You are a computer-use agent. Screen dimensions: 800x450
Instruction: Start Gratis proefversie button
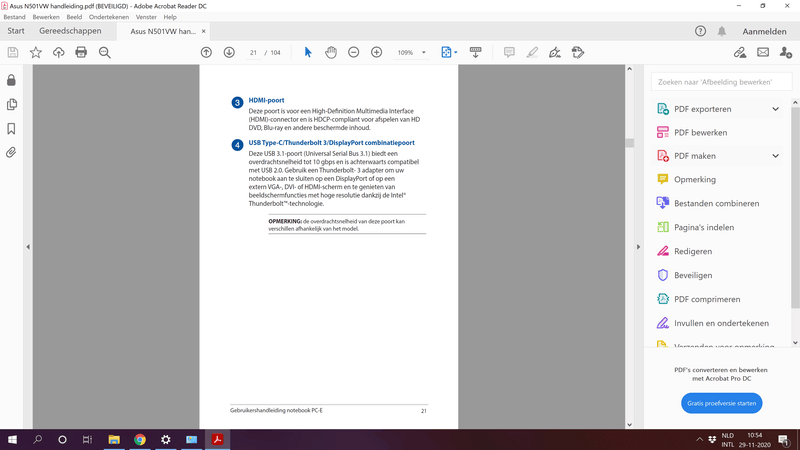(721, 403)
